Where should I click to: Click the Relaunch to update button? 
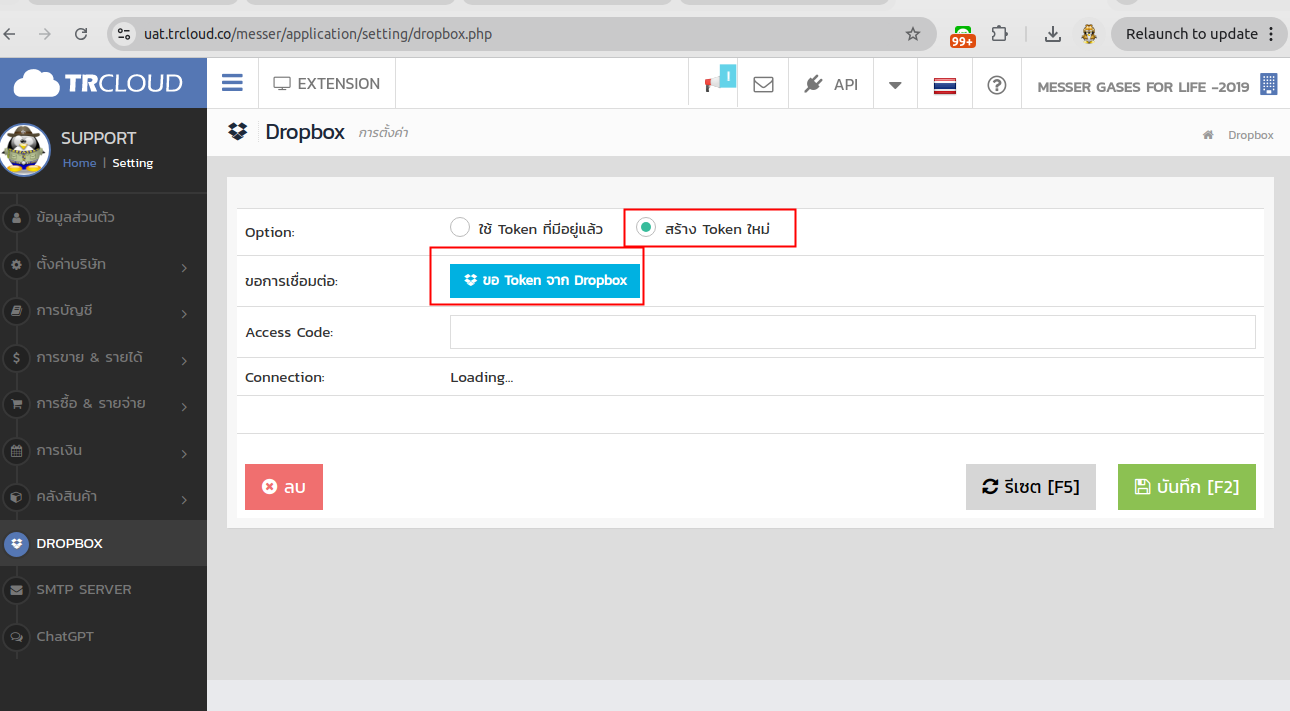point(1199,34)
